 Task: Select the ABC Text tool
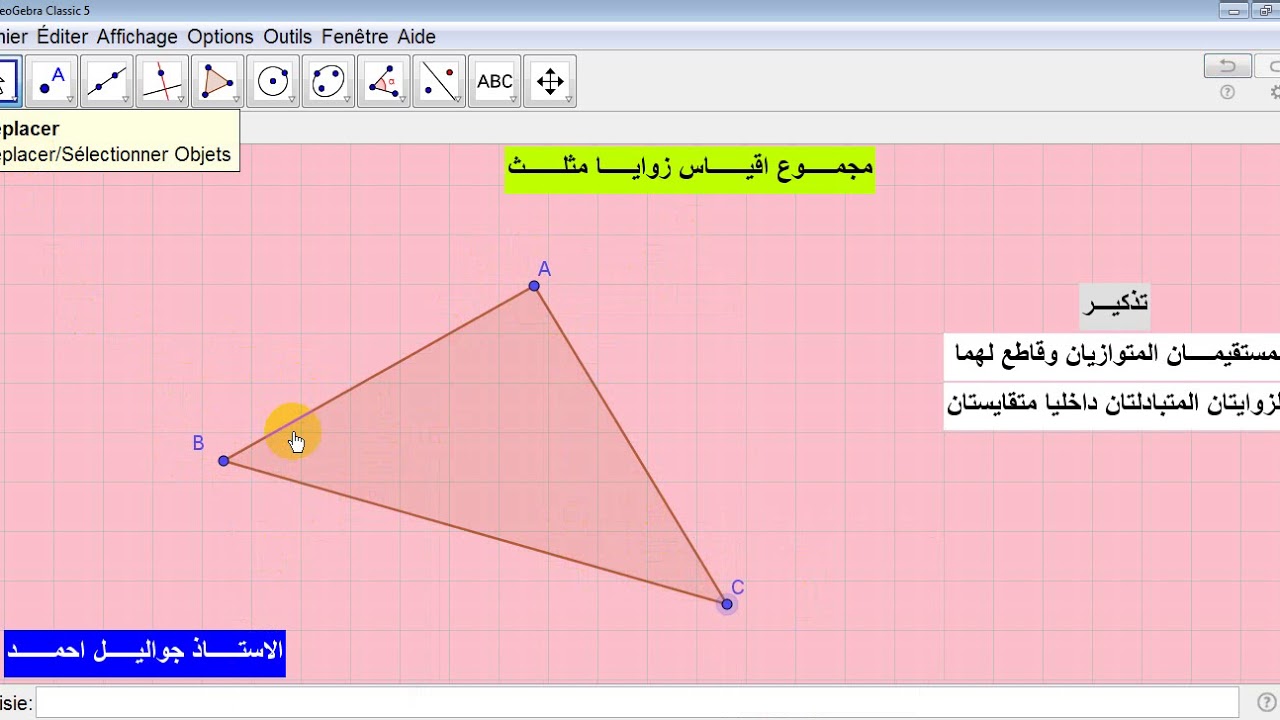click(x=495, y=81)
